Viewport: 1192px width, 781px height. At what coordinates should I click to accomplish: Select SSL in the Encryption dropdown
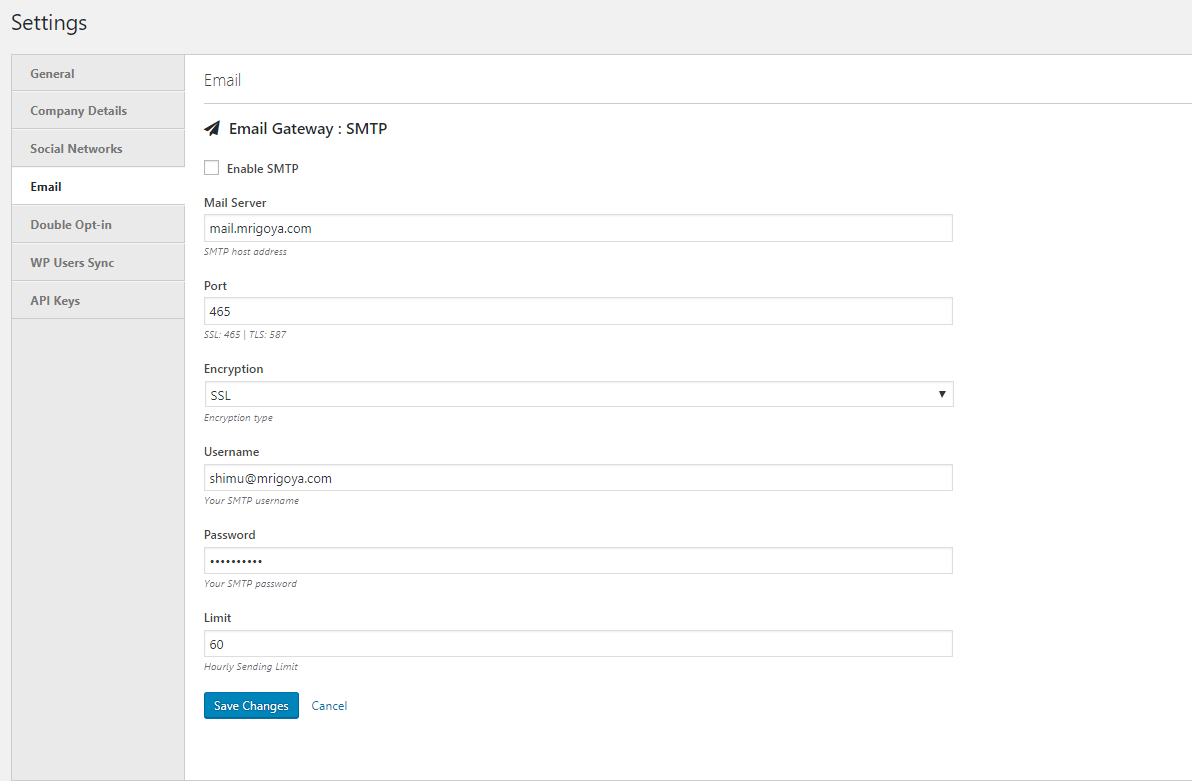click(x=578, y=394)
